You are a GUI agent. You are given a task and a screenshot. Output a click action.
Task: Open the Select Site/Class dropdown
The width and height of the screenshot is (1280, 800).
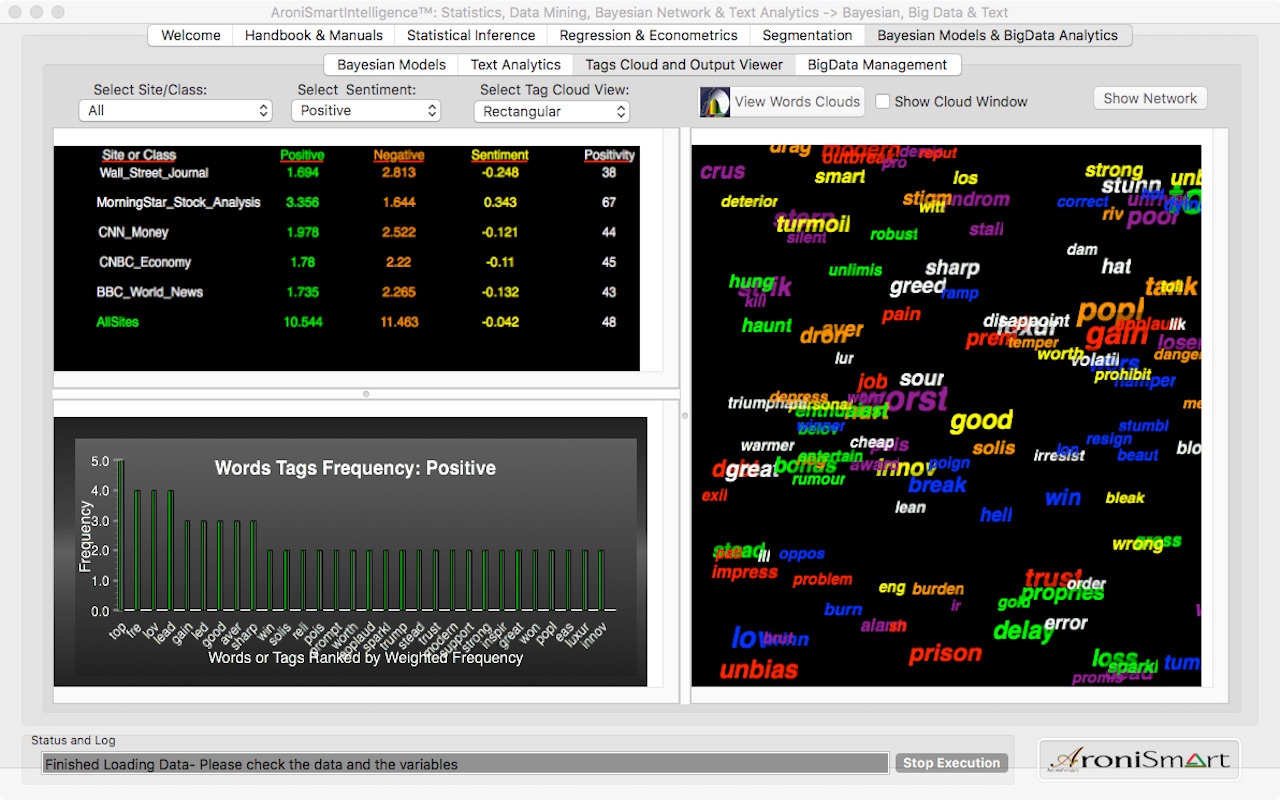pos(175,110)
